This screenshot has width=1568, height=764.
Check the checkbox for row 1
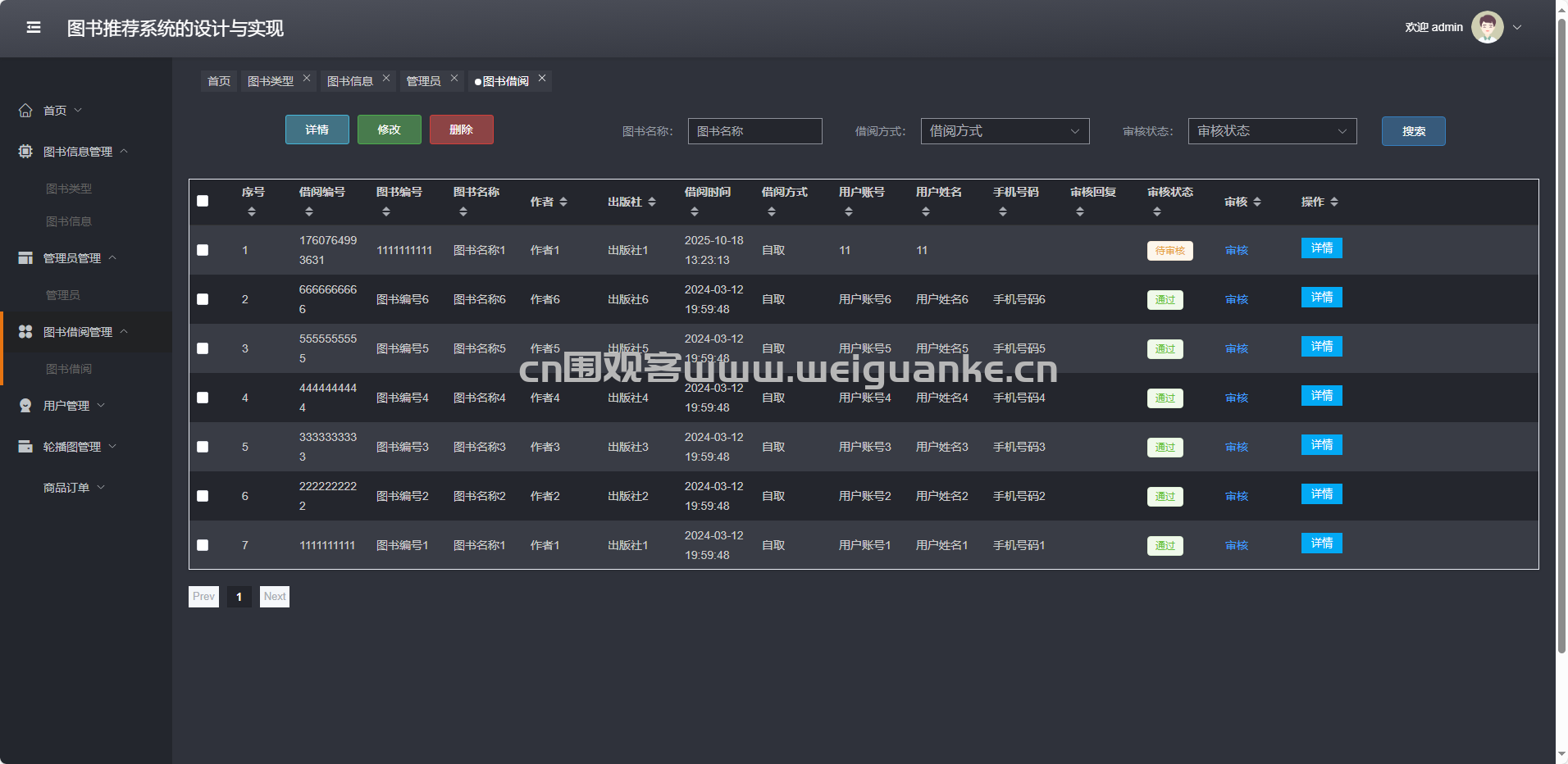tap(203, 250)
